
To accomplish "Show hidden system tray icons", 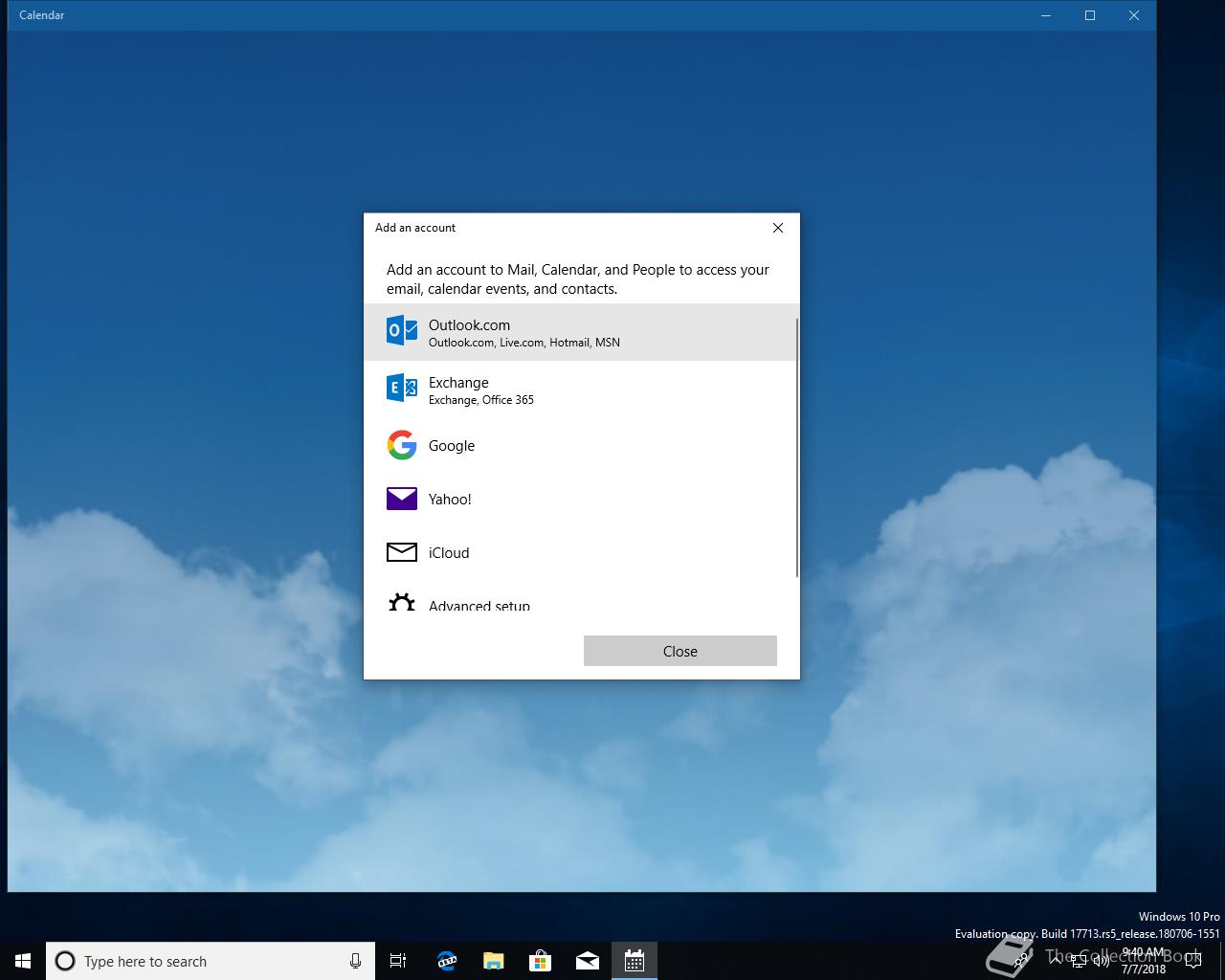I will click(1056, 961).
